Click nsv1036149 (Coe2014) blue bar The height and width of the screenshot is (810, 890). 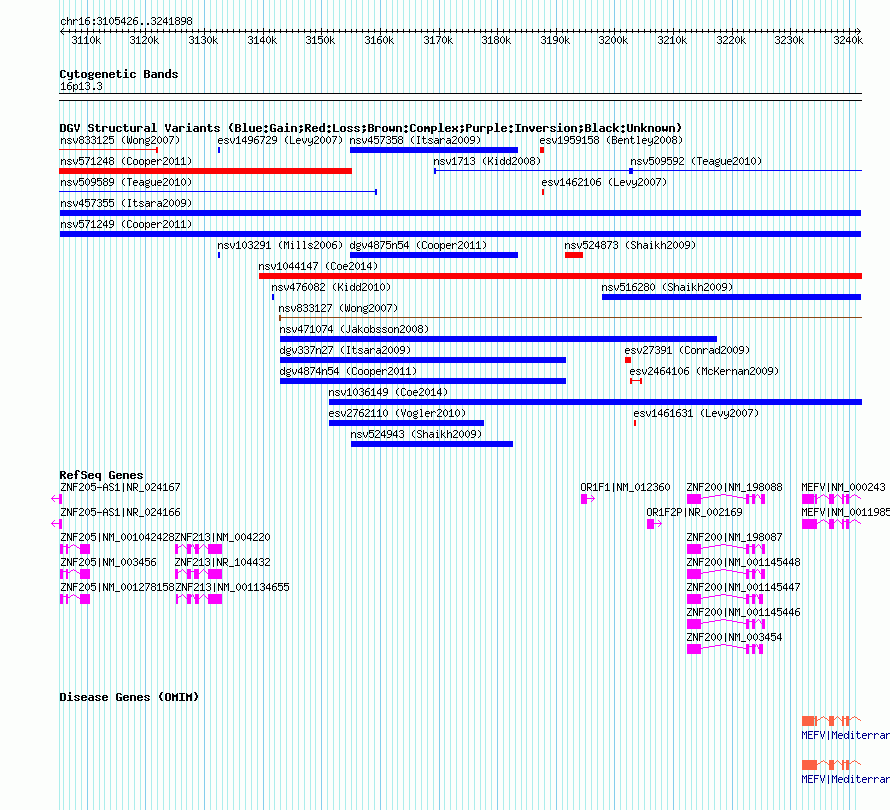click(x=595, y=402)
